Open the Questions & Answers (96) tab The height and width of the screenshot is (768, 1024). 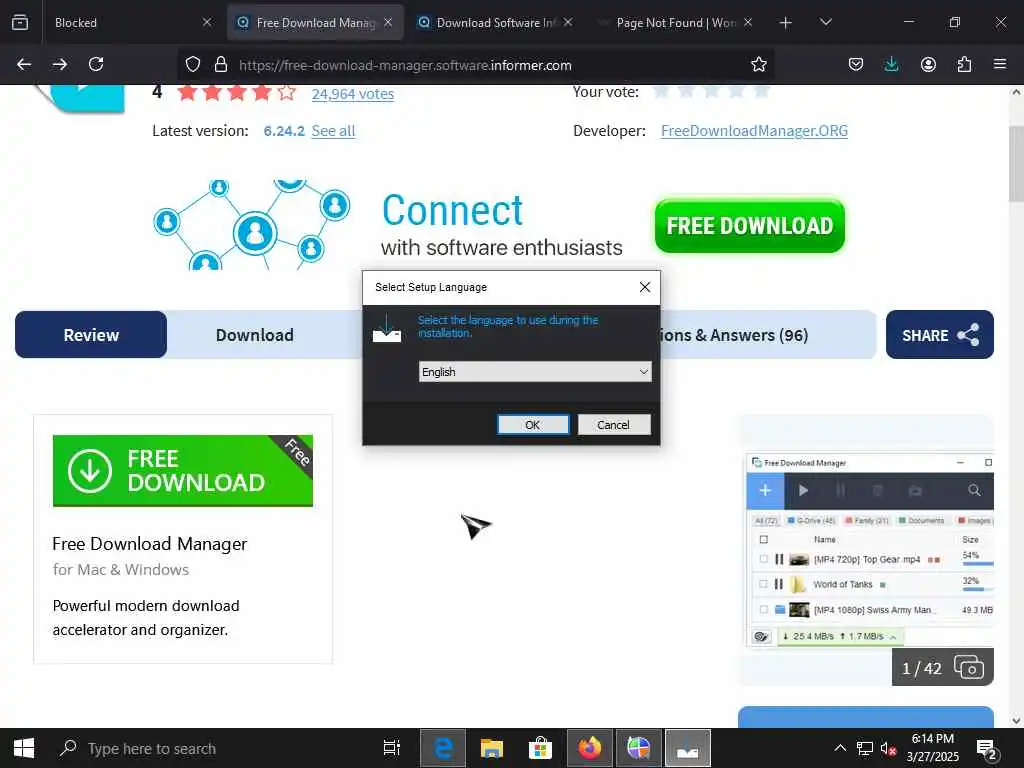[x=735, y=335]
